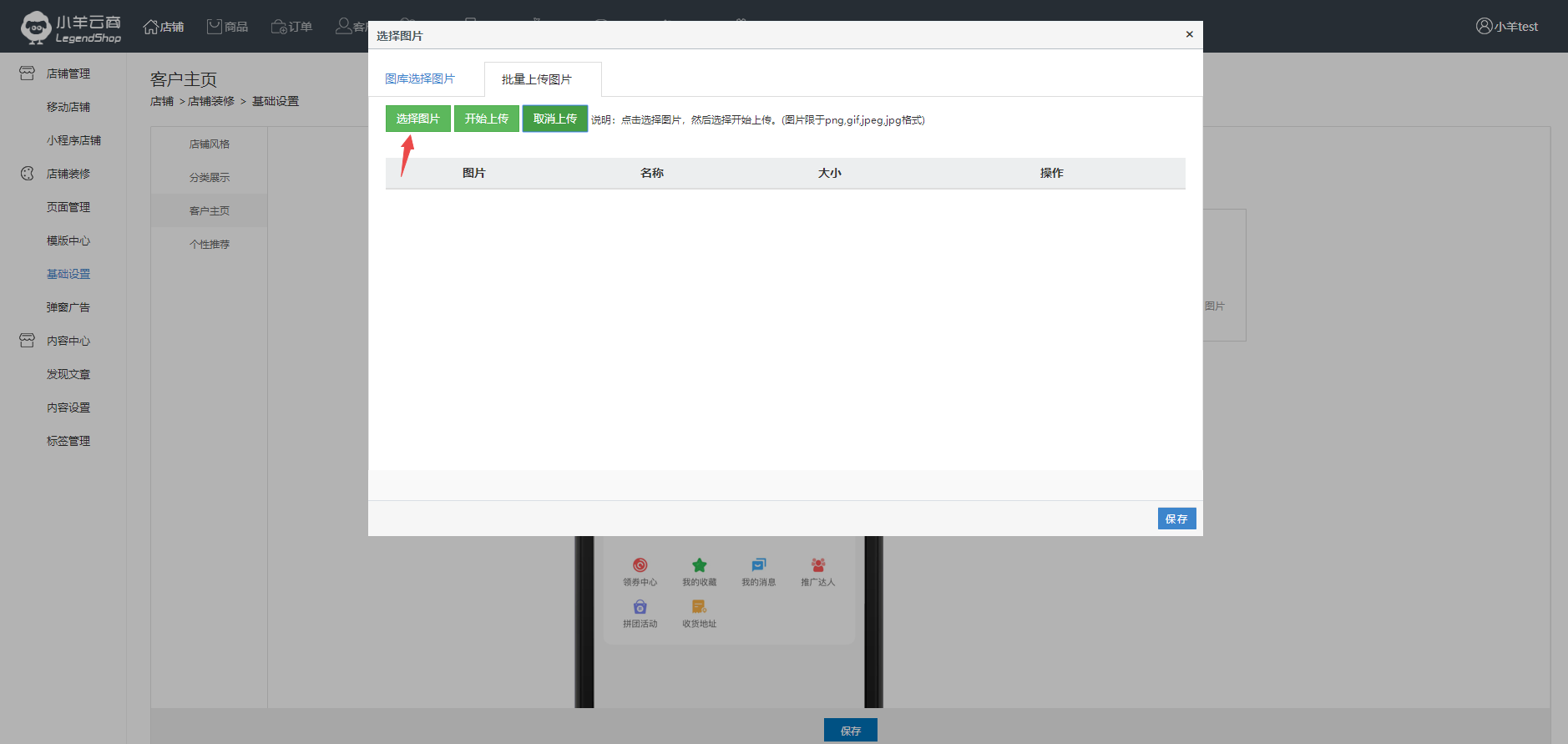Select the 批量上传图片 tab
1568x744 pixels.
[537, 79]
